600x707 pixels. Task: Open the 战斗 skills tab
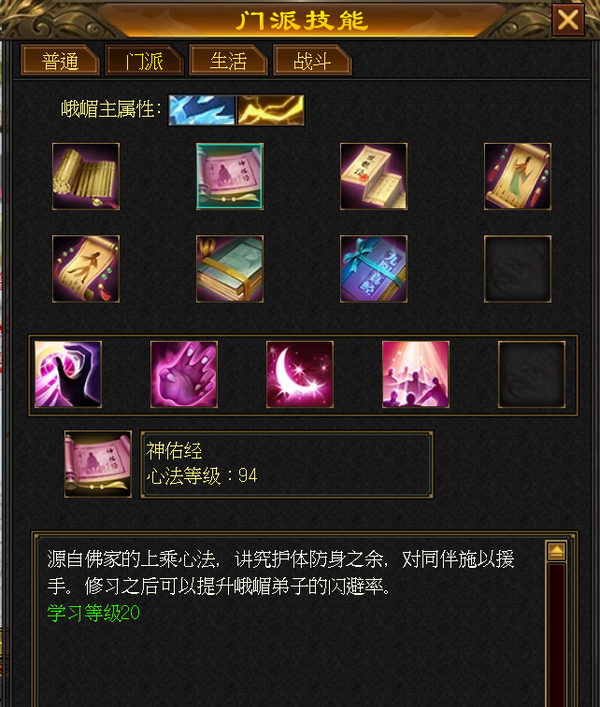tap(312, 60)
